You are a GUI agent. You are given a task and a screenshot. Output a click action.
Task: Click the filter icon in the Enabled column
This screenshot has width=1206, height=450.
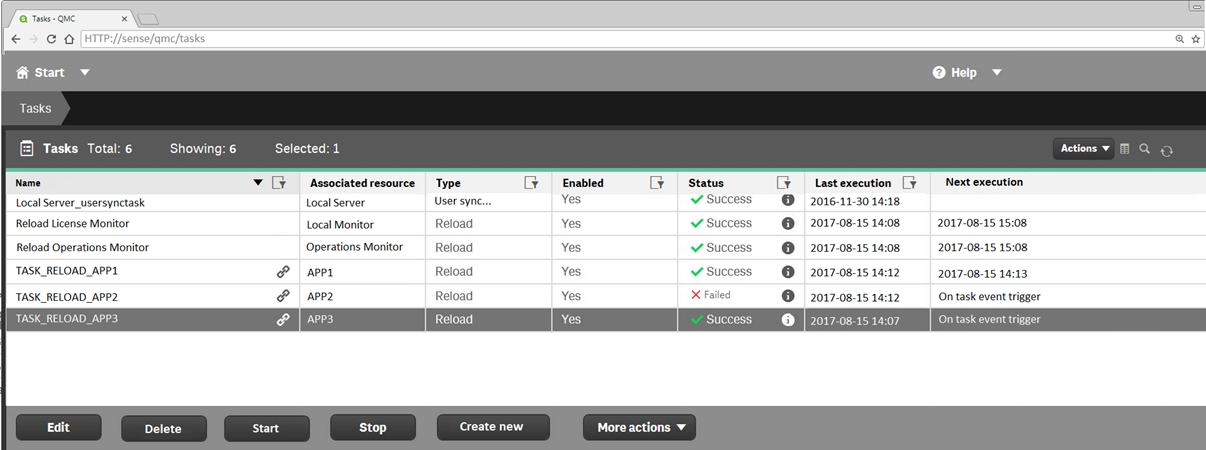click(657, 183)
